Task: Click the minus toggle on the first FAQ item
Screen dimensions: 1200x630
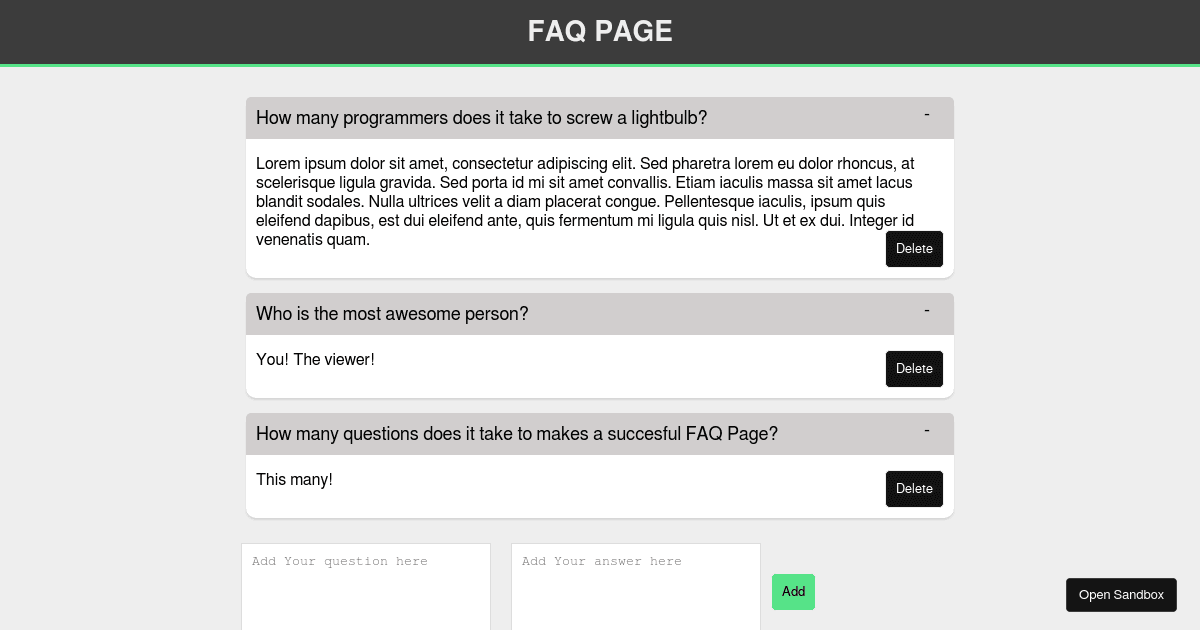Action: point(927,114)
